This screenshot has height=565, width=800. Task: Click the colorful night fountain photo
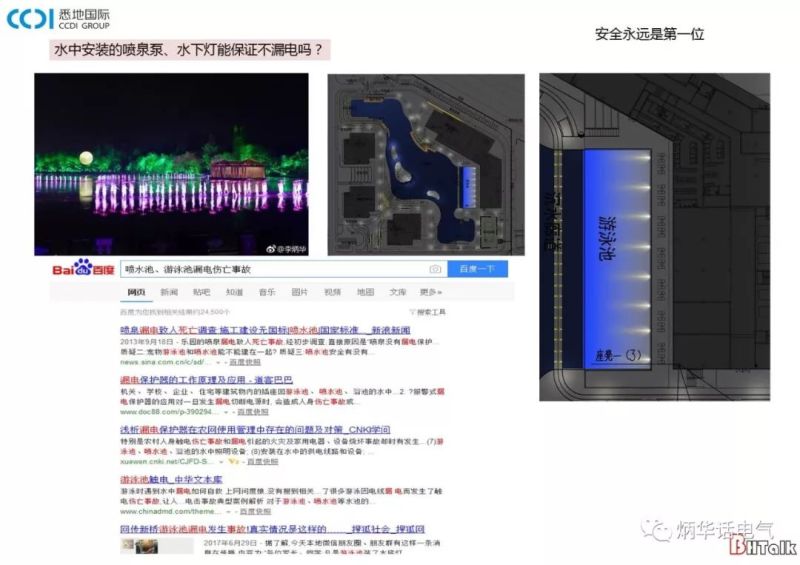pos(171,164)
